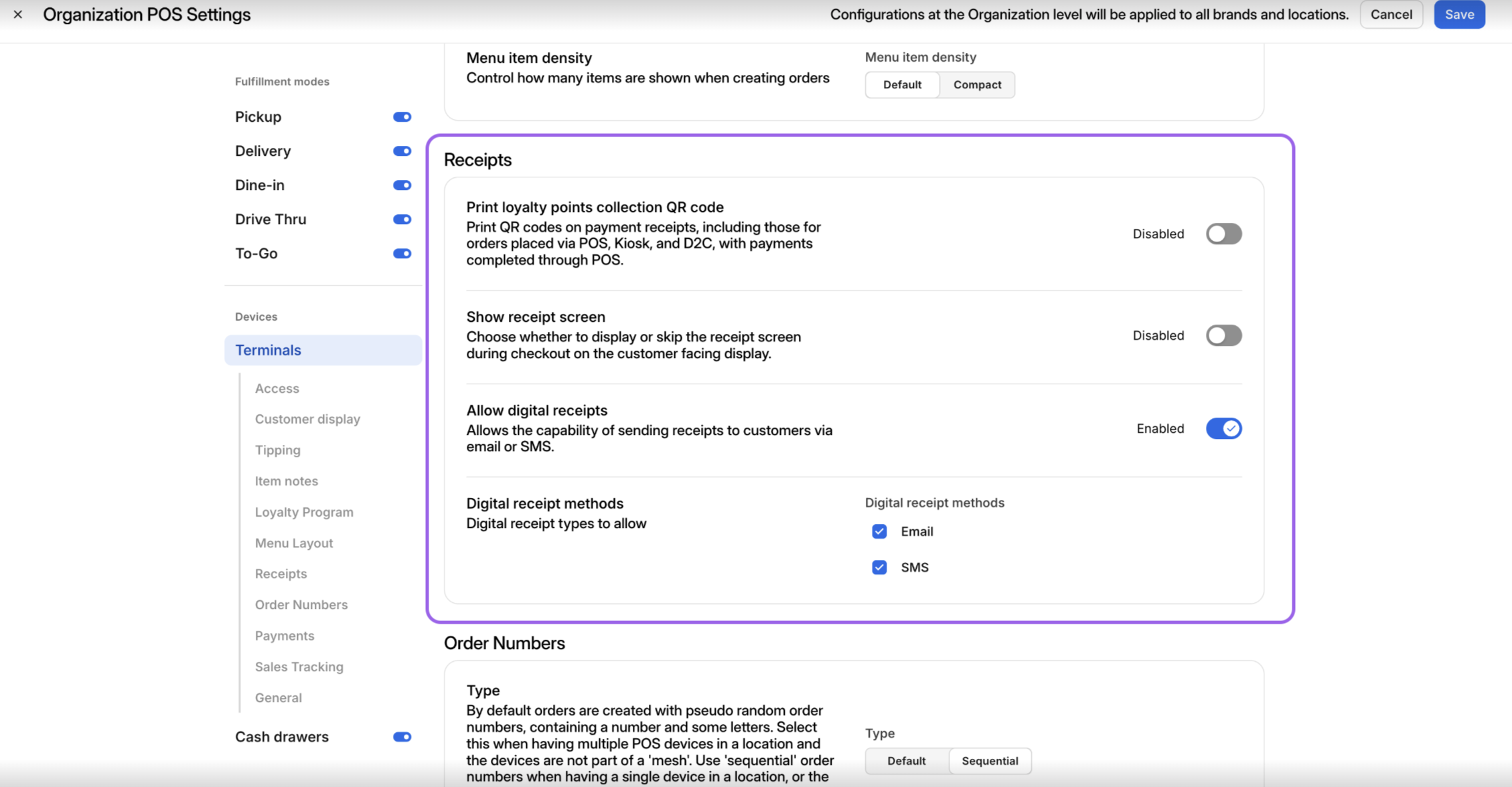Go to the Tipping subsection
Screen dimensions: 1512x787
277,450
